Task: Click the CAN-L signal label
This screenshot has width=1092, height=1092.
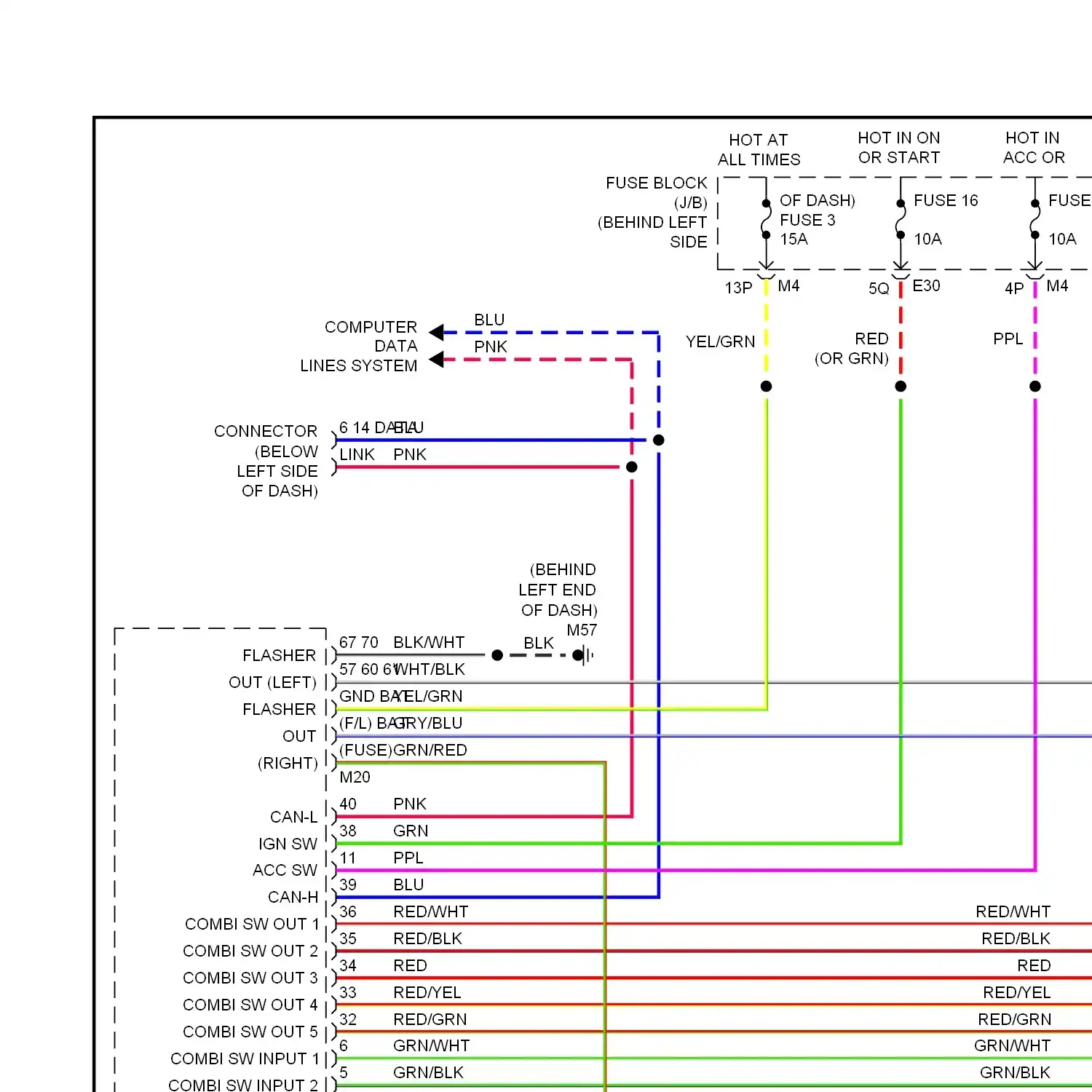Action: tap(293, 817)
